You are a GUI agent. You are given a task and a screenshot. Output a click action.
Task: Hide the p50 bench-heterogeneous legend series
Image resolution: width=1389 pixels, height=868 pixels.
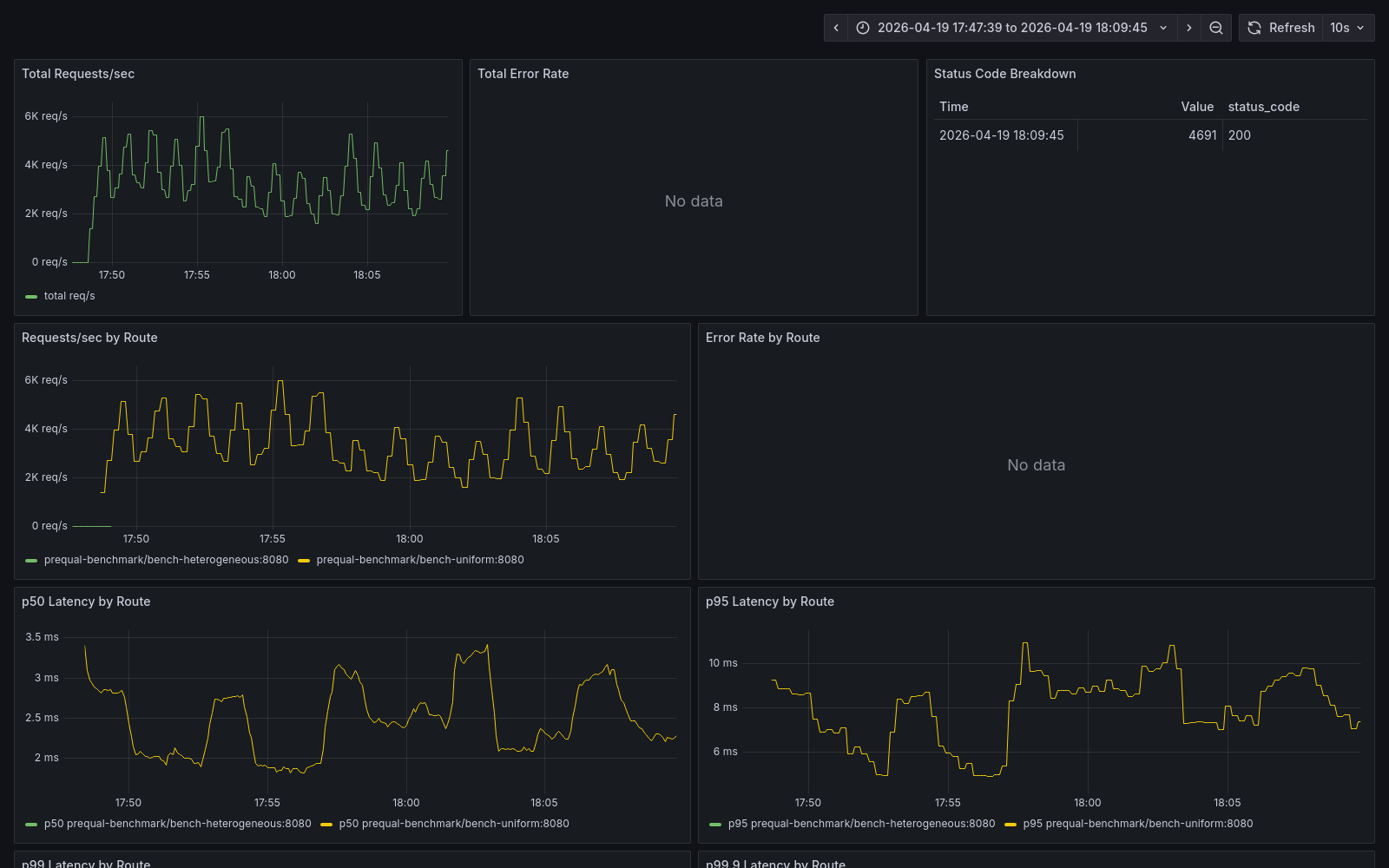point(177,823)
